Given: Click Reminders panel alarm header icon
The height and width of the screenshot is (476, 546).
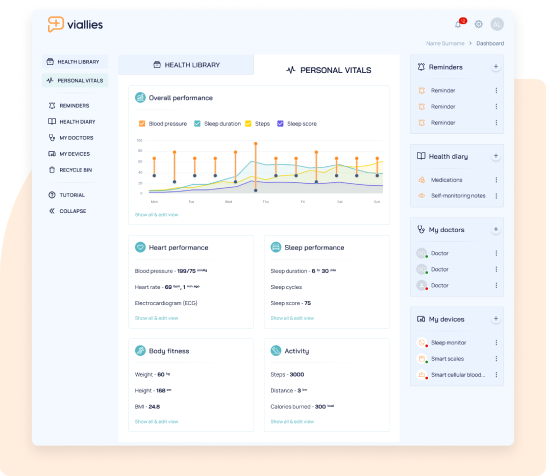Looking at the screenshot, I should 421,67.
